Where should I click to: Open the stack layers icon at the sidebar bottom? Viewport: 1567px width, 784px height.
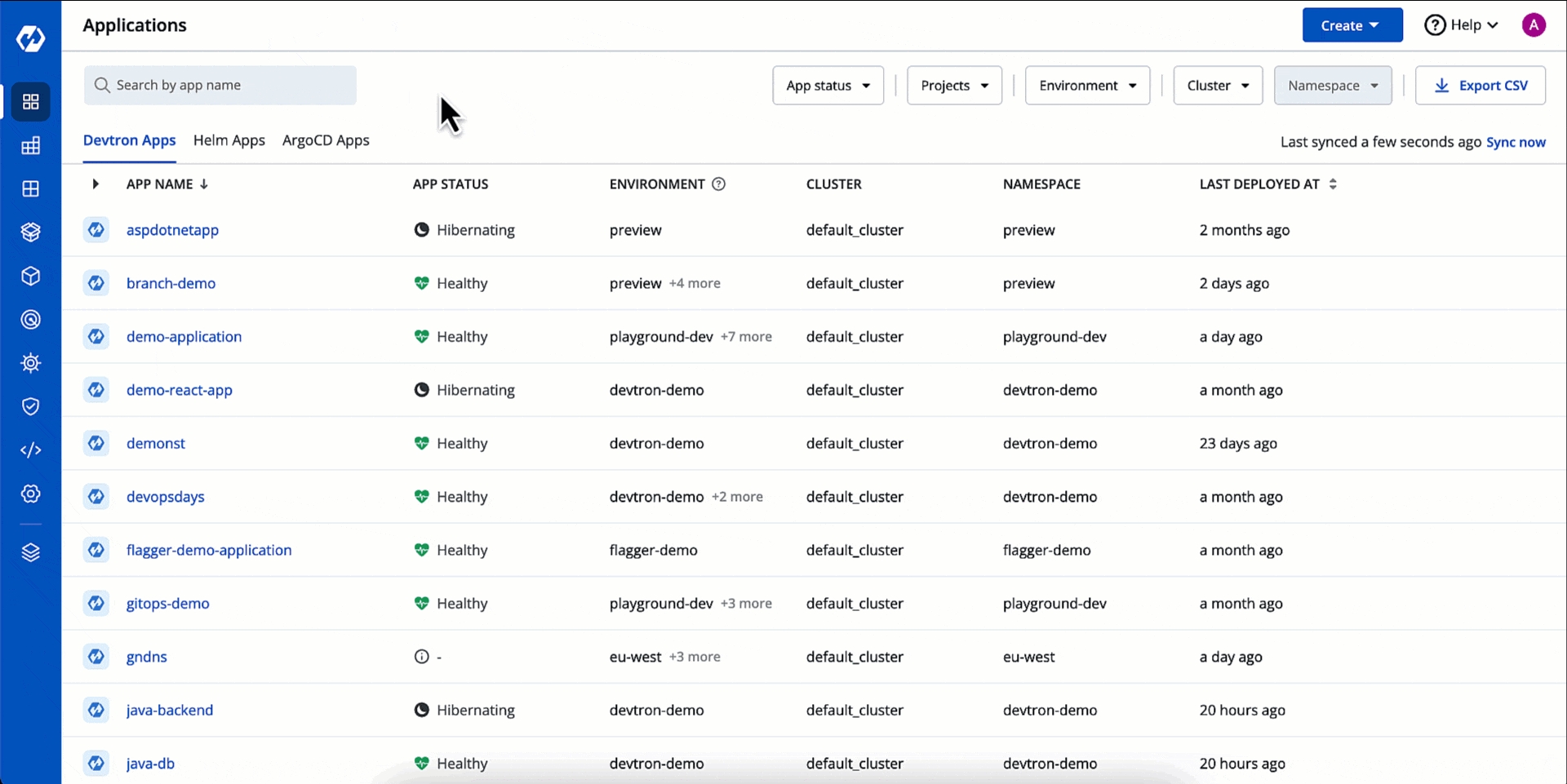click(30, 553)
